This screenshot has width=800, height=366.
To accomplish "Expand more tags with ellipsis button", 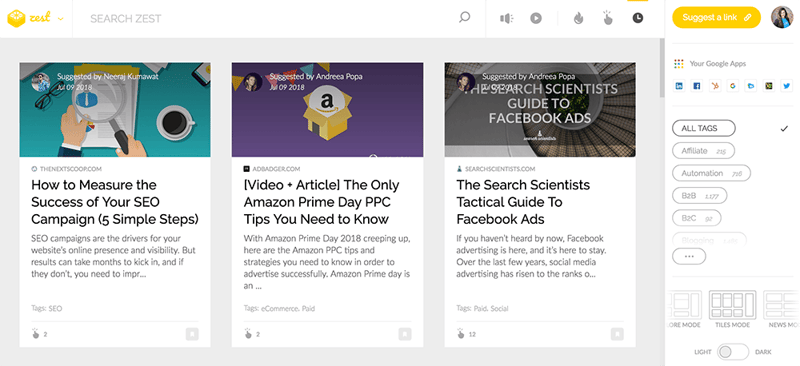I will pyautogui.click(x=689, y=256).
